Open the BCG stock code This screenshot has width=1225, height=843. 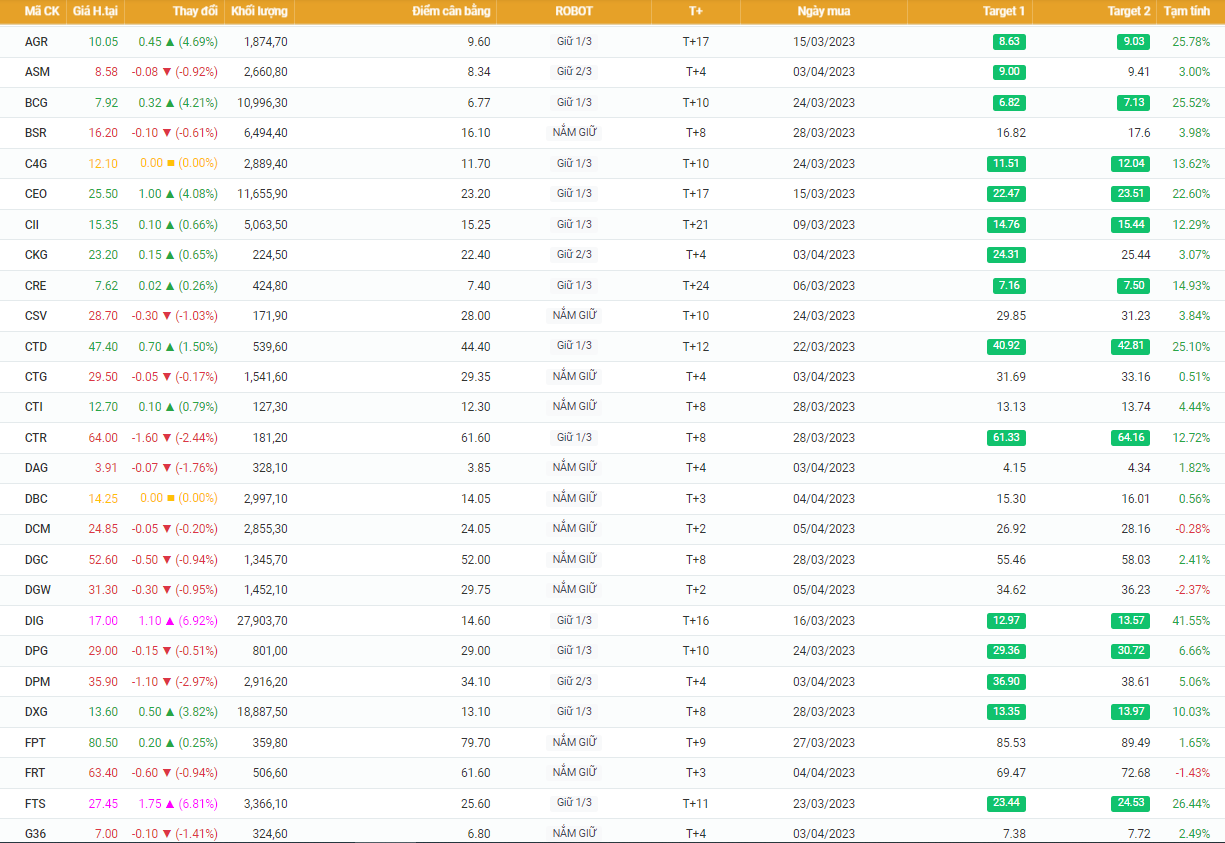coord(36,103)
